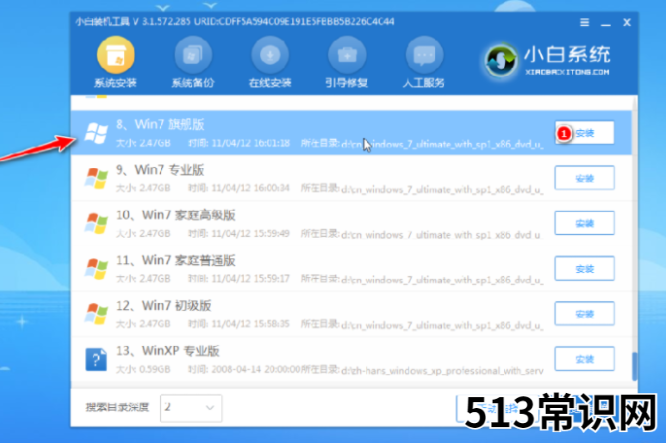Install Win7 家庭普通版 with 安装 button
Viewport: 666px width, 443px height.
coord(584,268)
